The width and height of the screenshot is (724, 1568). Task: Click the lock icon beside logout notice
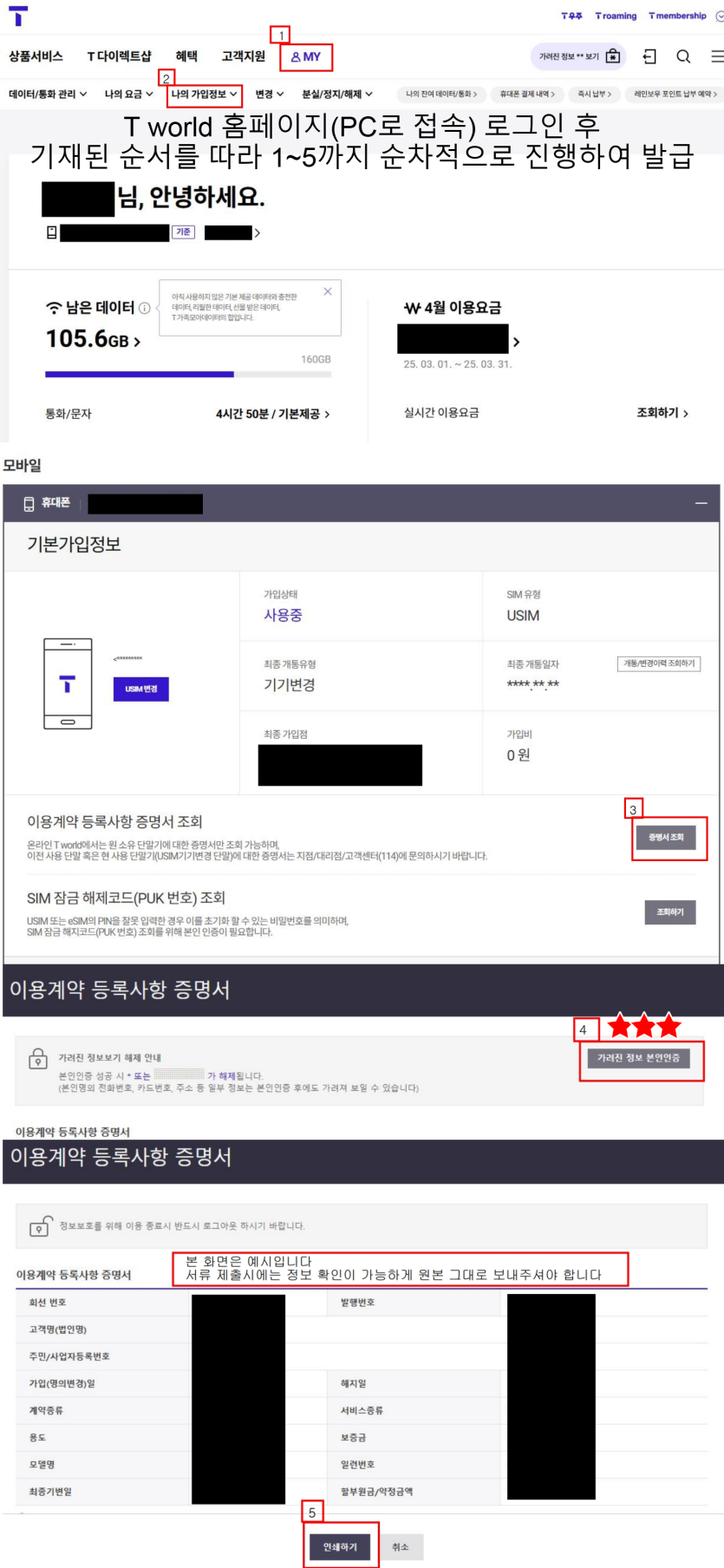point(40,1225)
